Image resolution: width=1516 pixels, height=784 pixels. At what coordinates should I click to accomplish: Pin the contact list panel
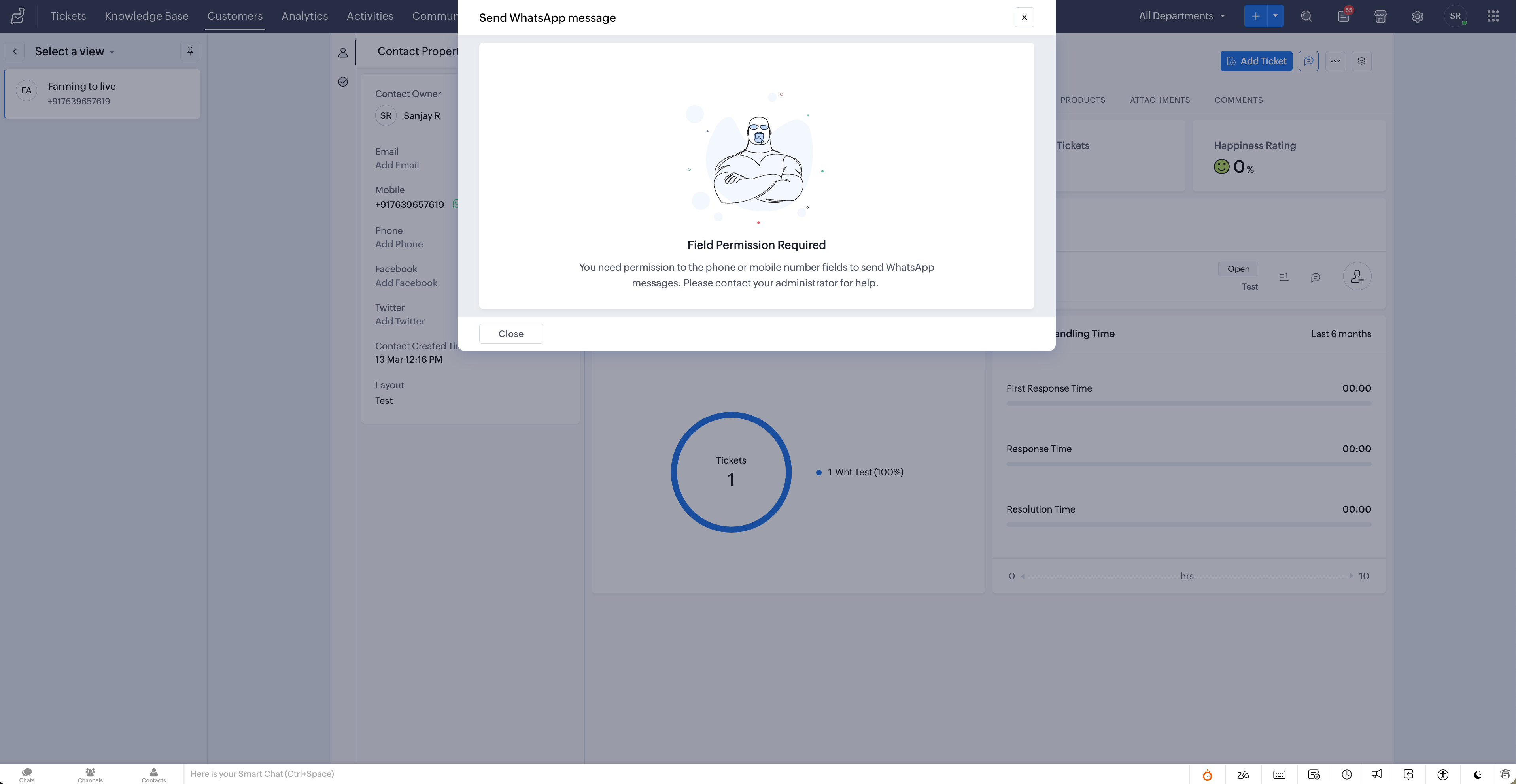tap(189, 51)
